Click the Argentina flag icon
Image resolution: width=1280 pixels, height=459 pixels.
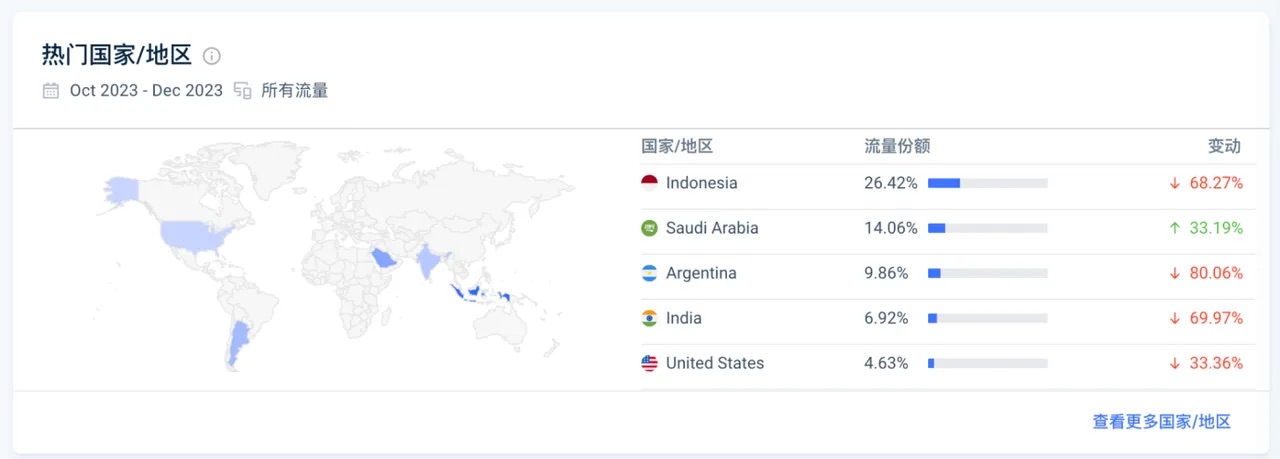[x=650, y=273]
